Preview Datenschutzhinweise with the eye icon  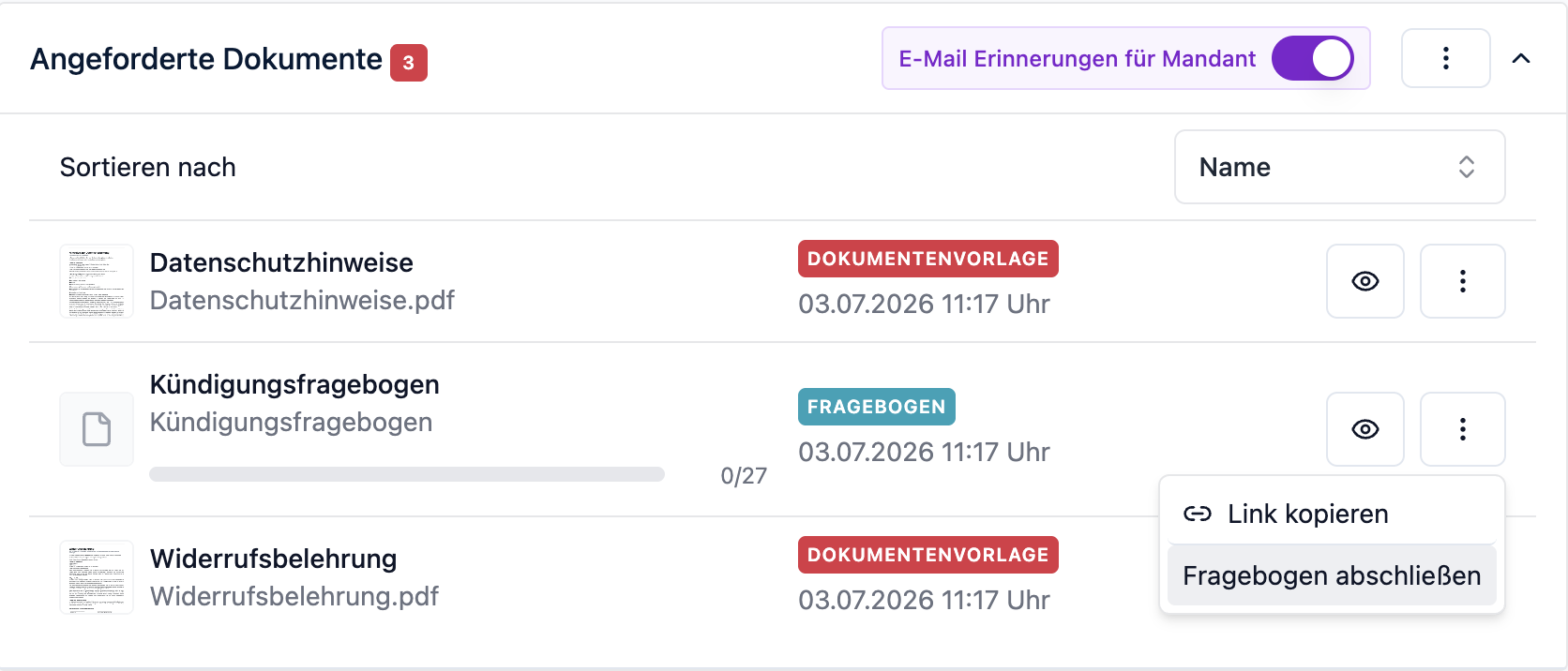coord(1365,281)
